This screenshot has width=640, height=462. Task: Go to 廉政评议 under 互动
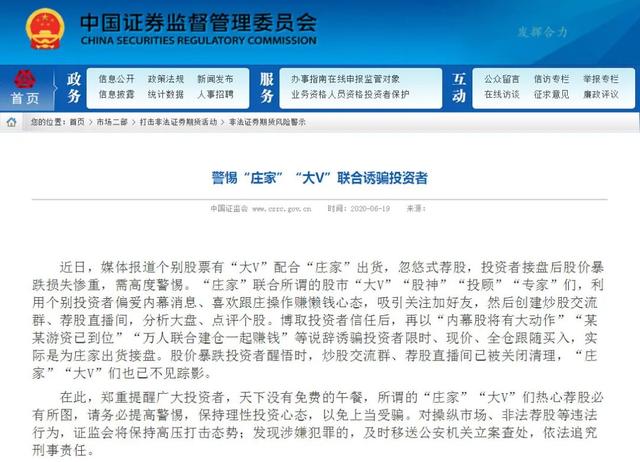(x=601, y=94)
